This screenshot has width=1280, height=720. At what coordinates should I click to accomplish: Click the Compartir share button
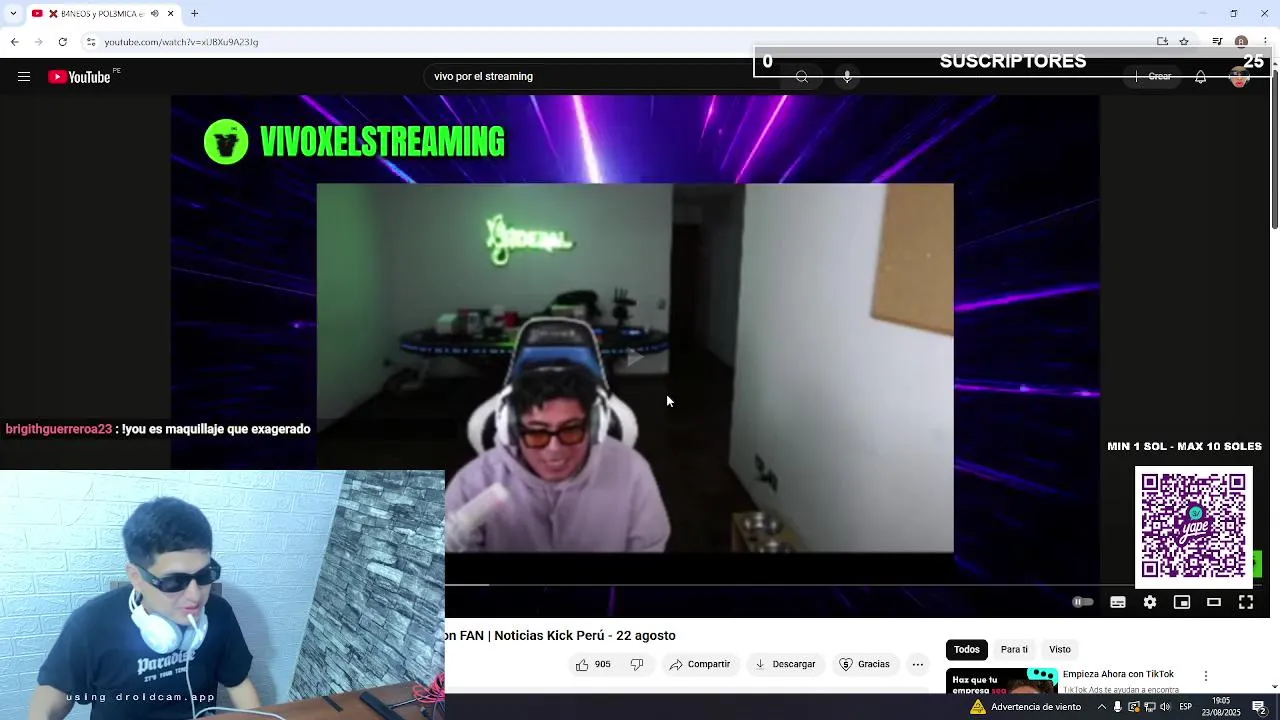tap(700, 664)
